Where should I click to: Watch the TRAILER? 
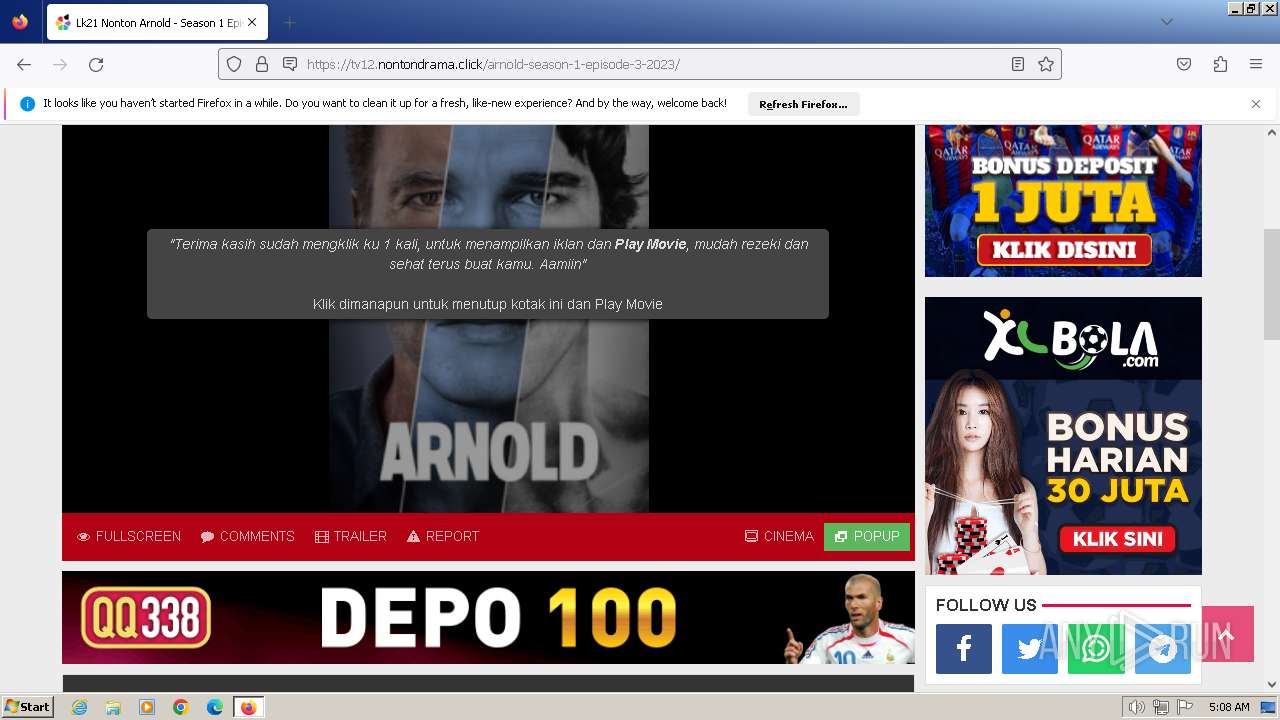click(x=351, y=536)
